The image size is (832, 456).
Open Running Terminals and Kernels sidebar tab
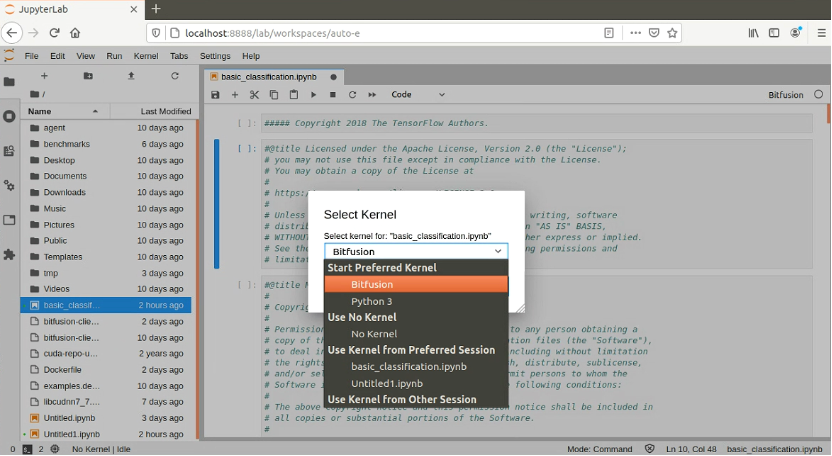click(9, 116)
